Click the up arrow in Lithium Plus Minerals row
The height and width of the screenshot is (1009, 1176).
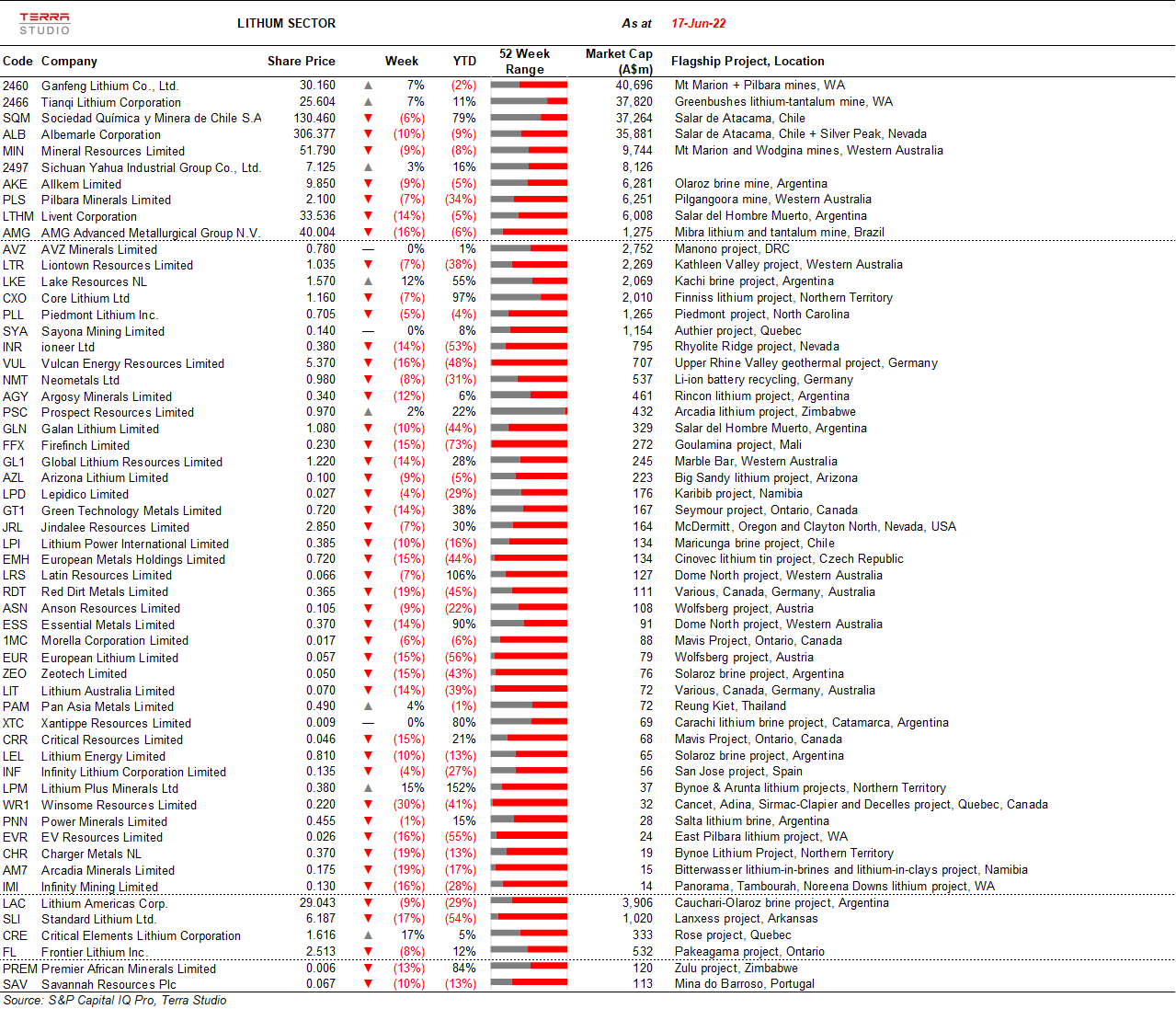point(369,788)
